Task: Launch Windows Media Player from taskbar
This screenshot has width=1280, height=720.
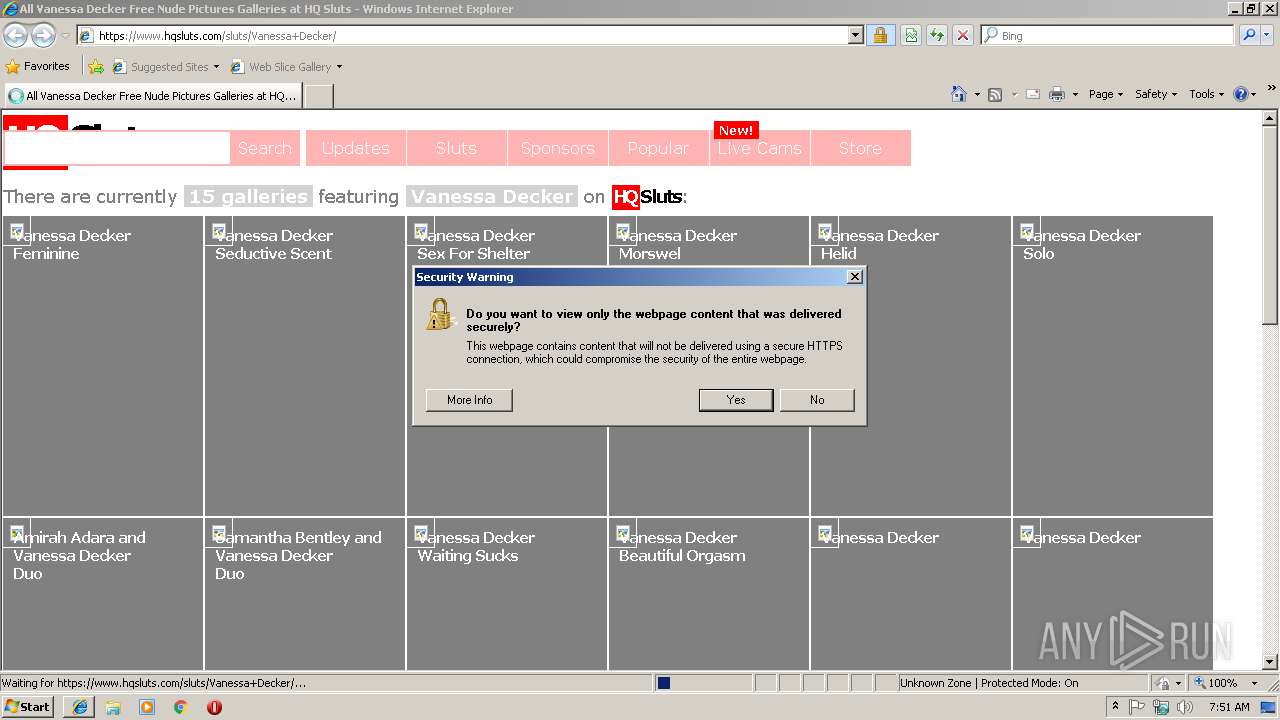Action: [147, 707]
